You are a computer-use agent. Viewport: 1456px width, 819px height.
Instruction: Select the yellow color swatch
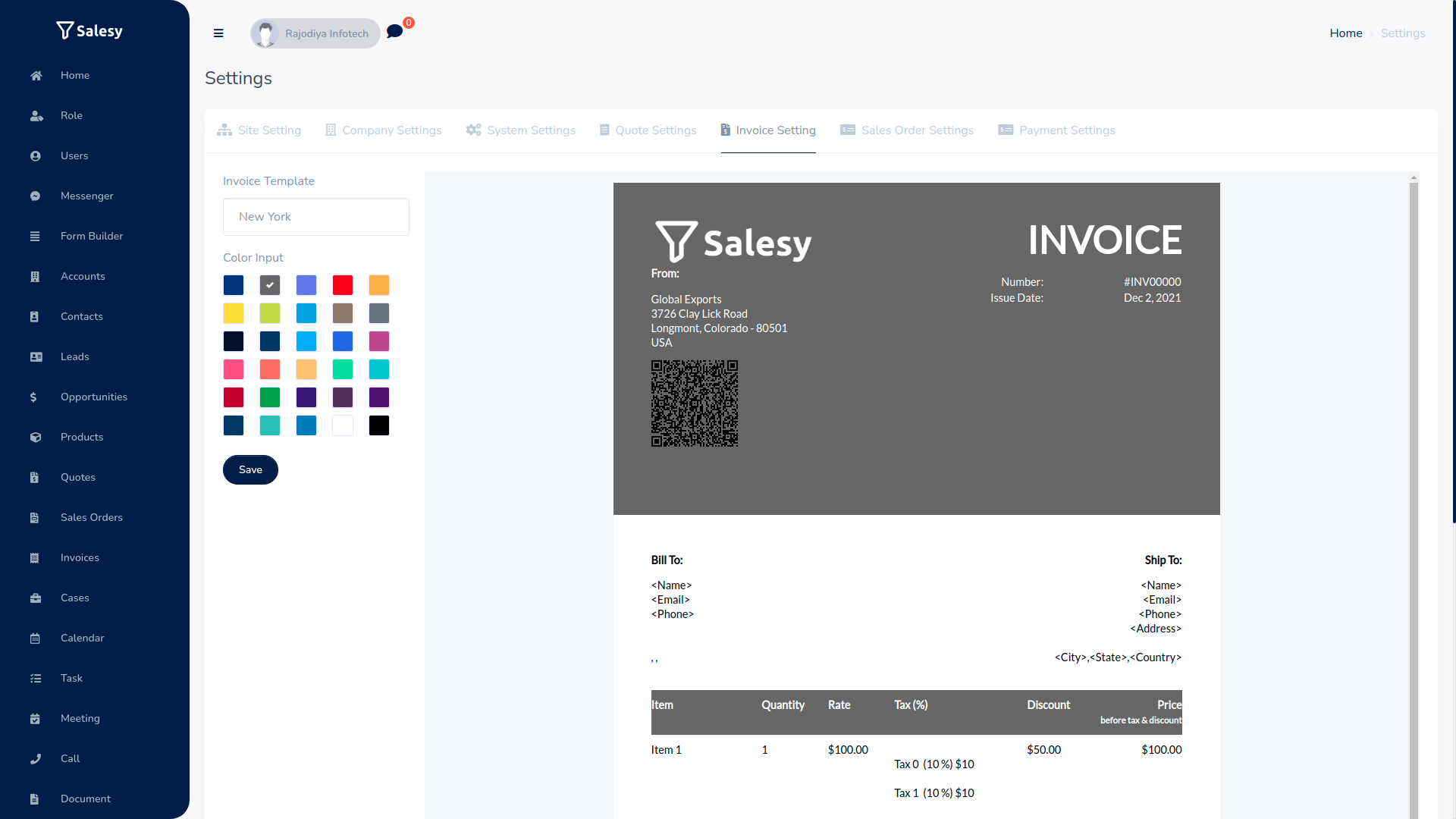[x=234, y=313]
